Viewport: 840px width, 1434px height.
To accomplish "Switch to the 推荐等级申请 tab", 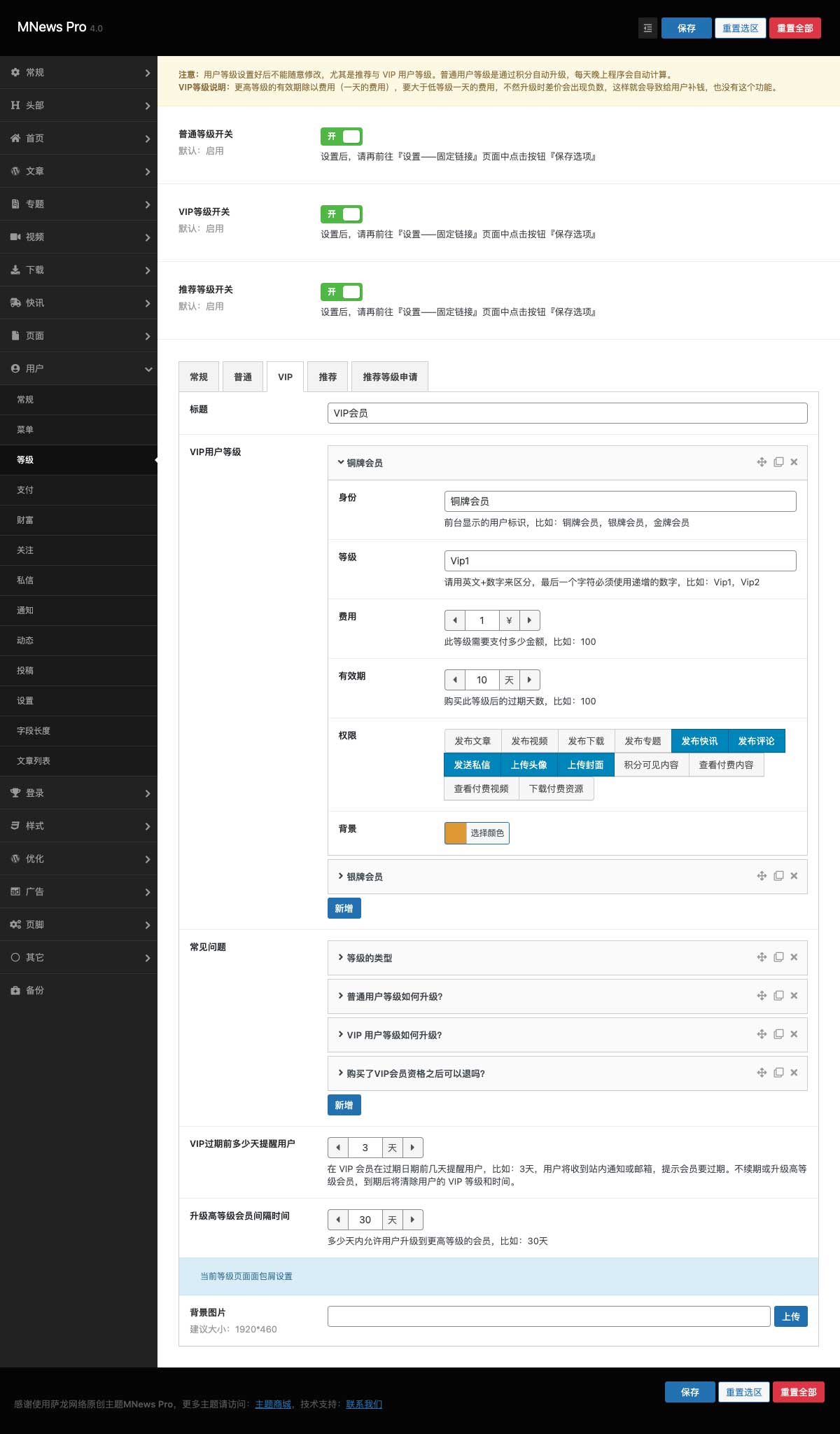I will click(x=390, y=377).
